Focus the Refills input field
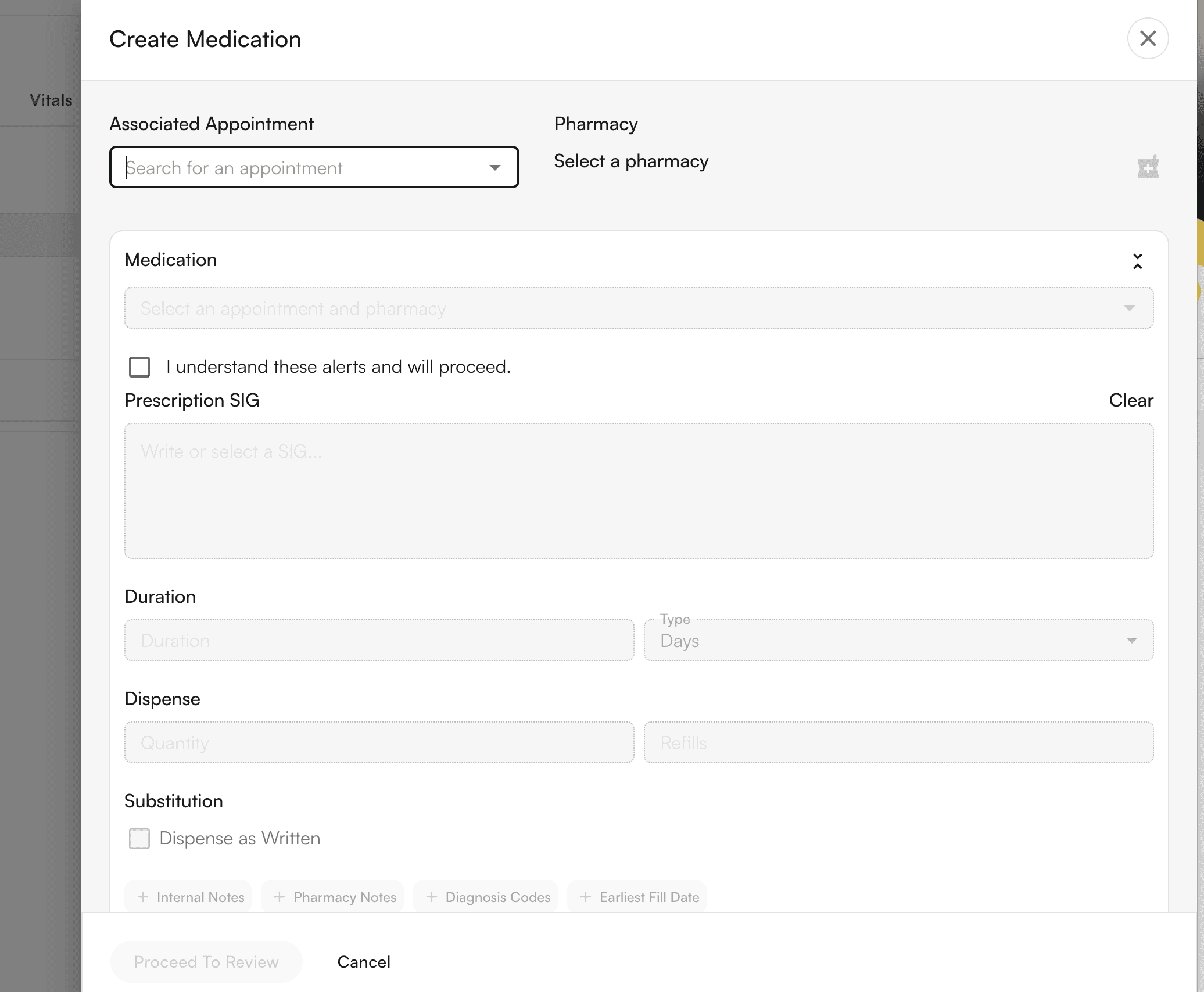 click(898, 743)
